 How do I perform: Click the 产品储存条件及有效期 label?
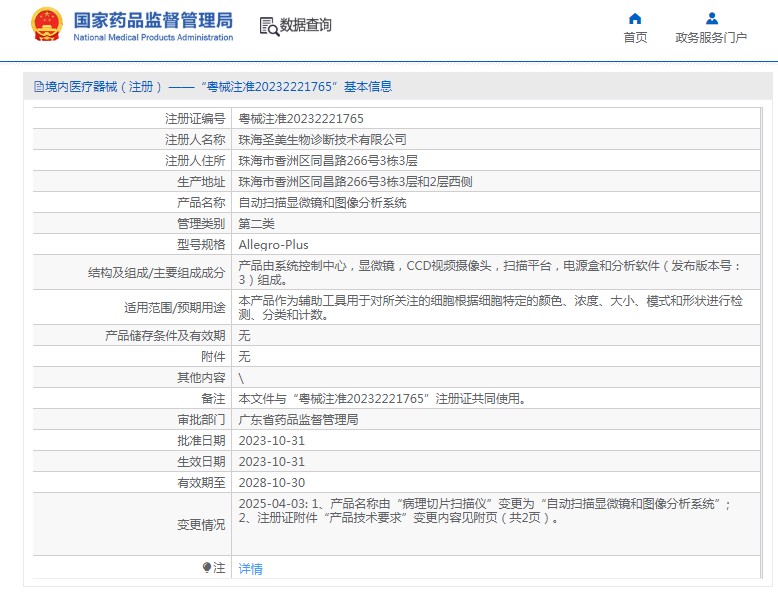[x=165, y=336]
